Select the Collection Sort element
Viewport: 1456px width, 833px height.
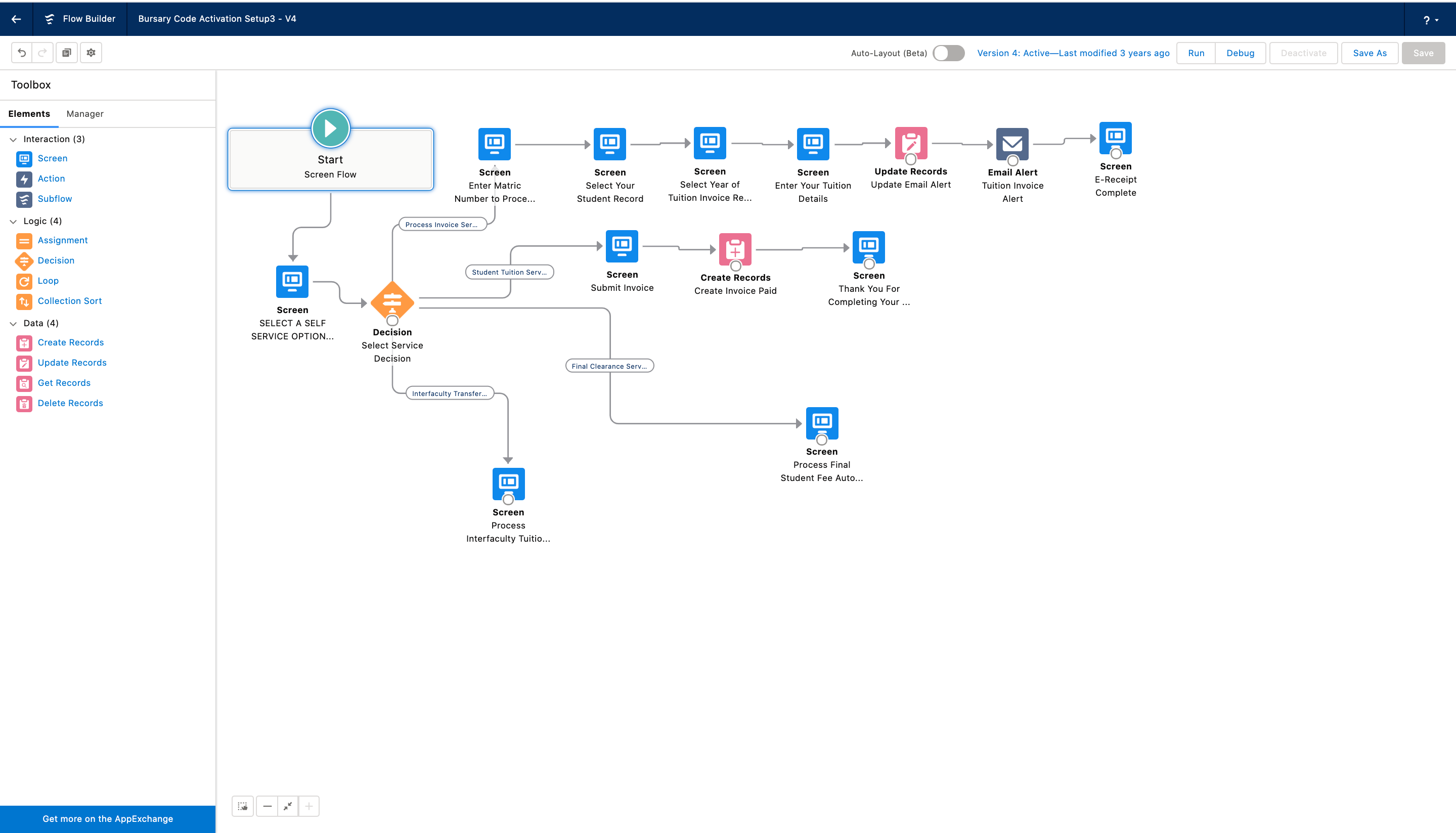59,301
